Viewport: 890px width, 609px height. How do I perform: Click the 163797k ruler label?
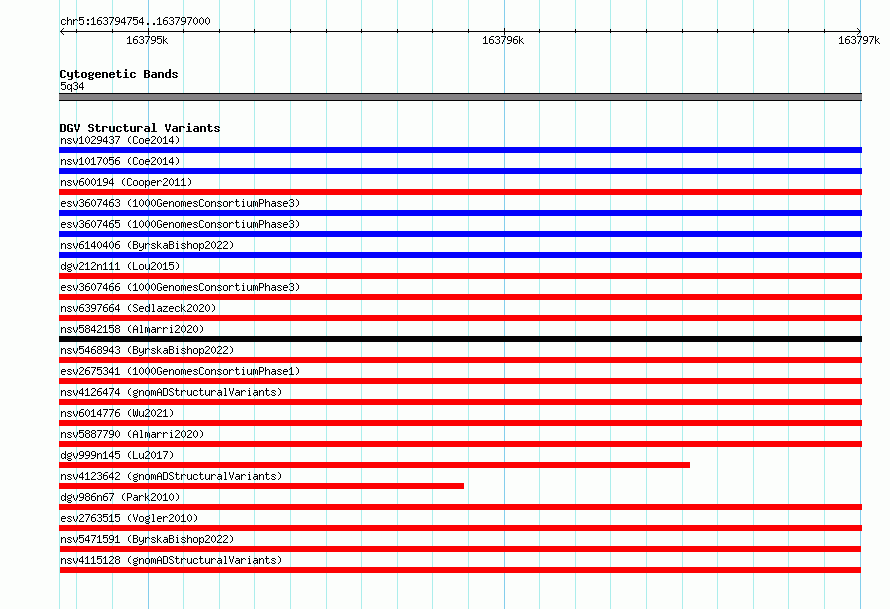(859, 40)
